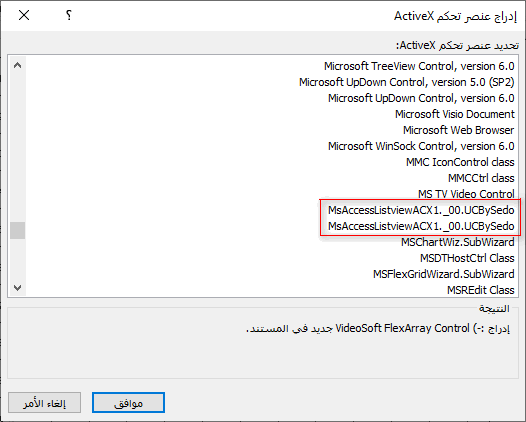This screenshot has width=526, height=422.
Task: Select MSDTHostCtrl Class
Action: pos(467,258)
